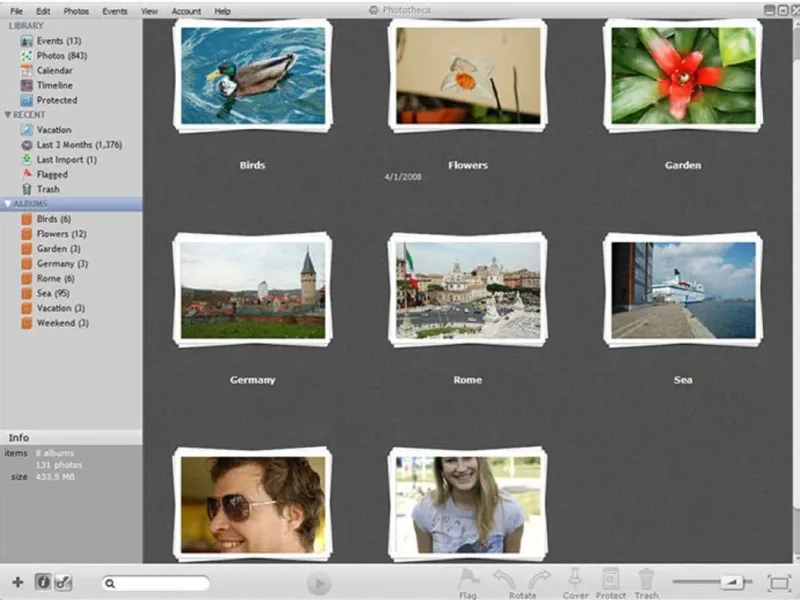
Task: Click the Protect icon in toolbar
Action: 610,579
